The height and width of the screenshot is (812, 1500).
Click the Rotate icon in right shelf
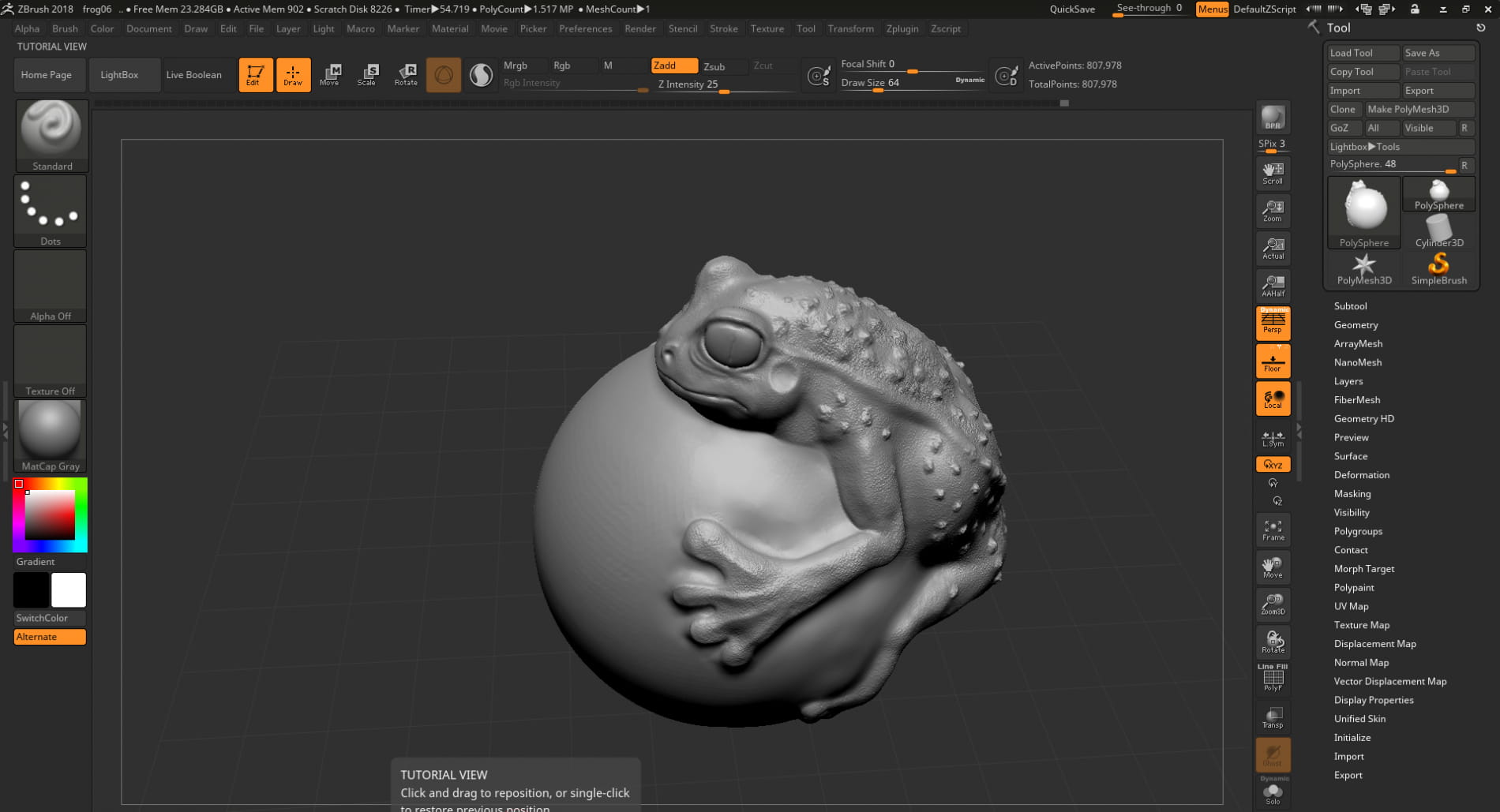(1273, 642)
